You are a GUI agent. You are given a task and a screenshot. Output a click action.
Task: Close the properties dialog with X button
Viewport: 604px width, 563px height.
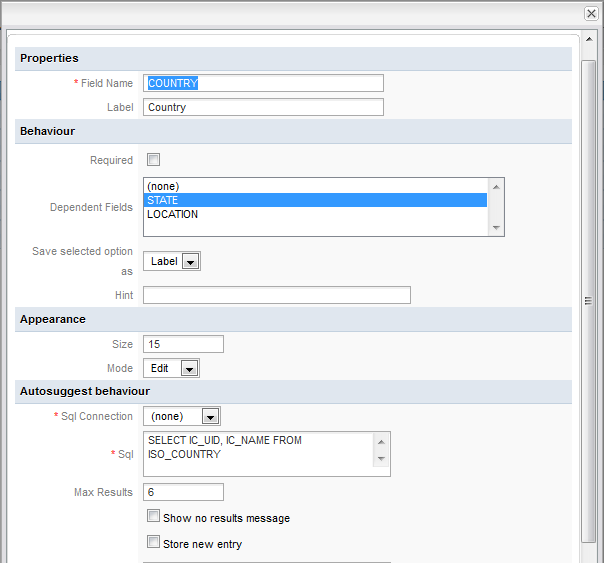(590, 13)
